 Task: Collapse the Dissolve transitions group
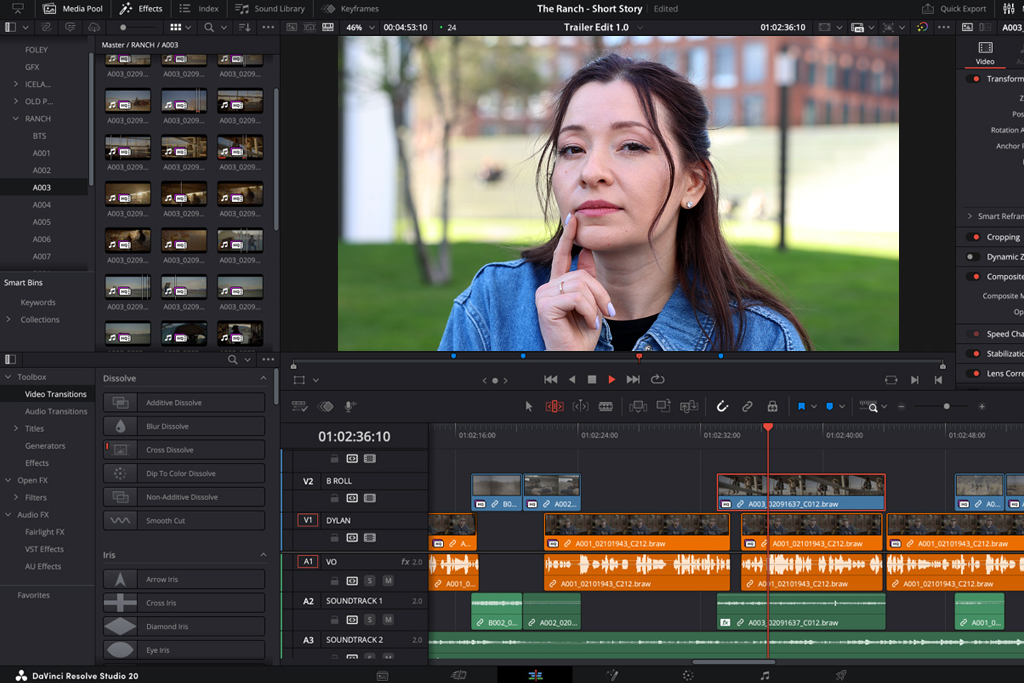263,378
